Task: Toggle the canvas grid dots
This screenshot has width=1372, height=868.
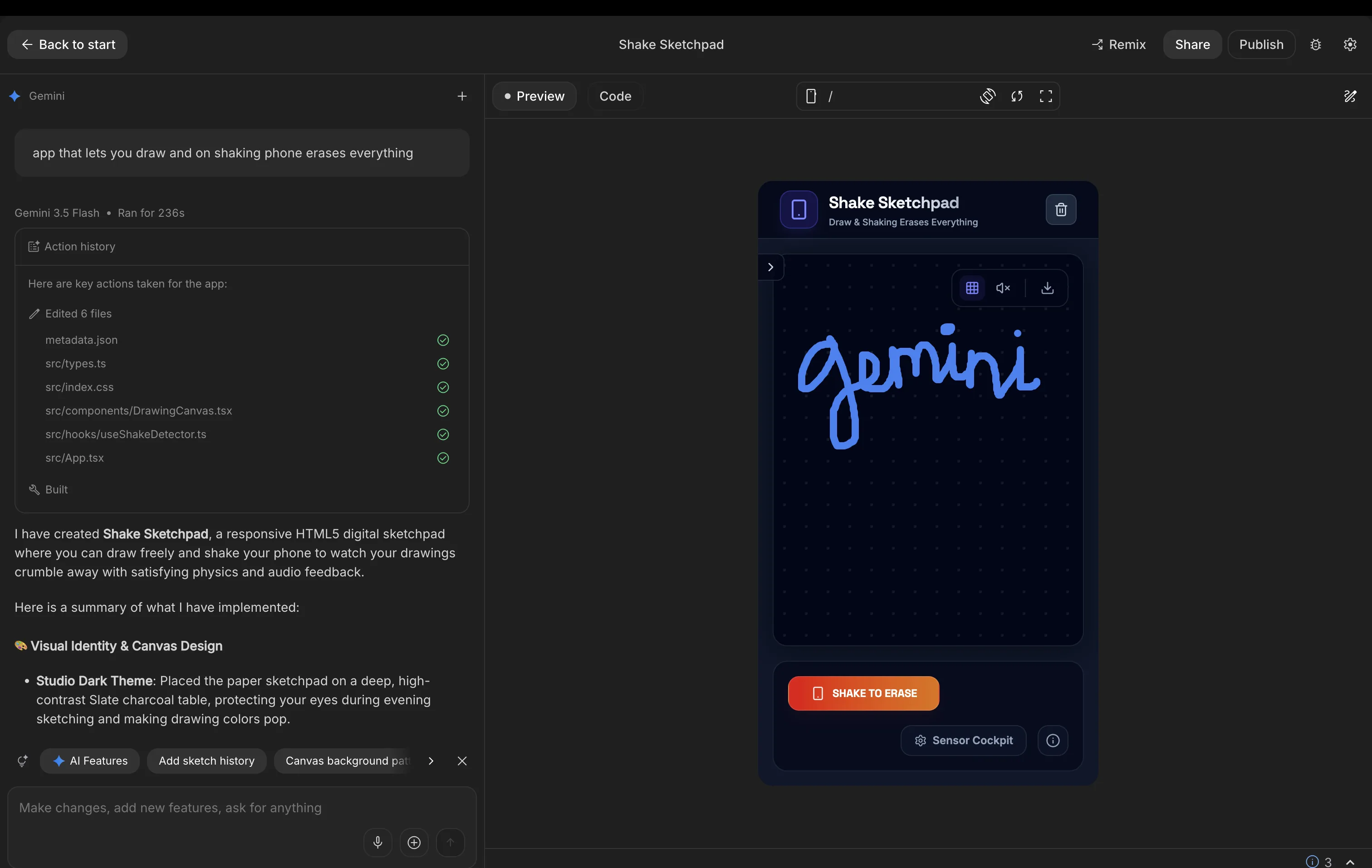Action: tap(971, 288)
